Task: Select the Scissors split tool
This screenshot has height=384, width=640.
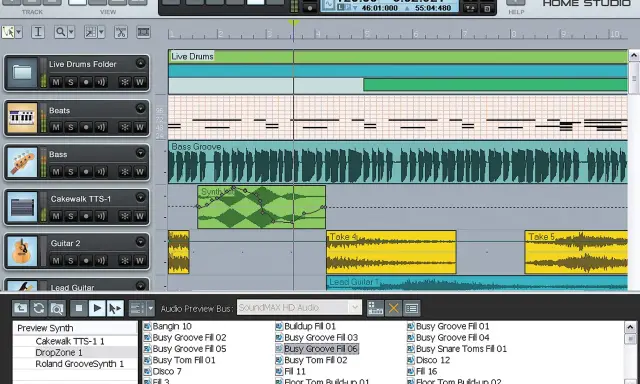Action: pos(121,32)
